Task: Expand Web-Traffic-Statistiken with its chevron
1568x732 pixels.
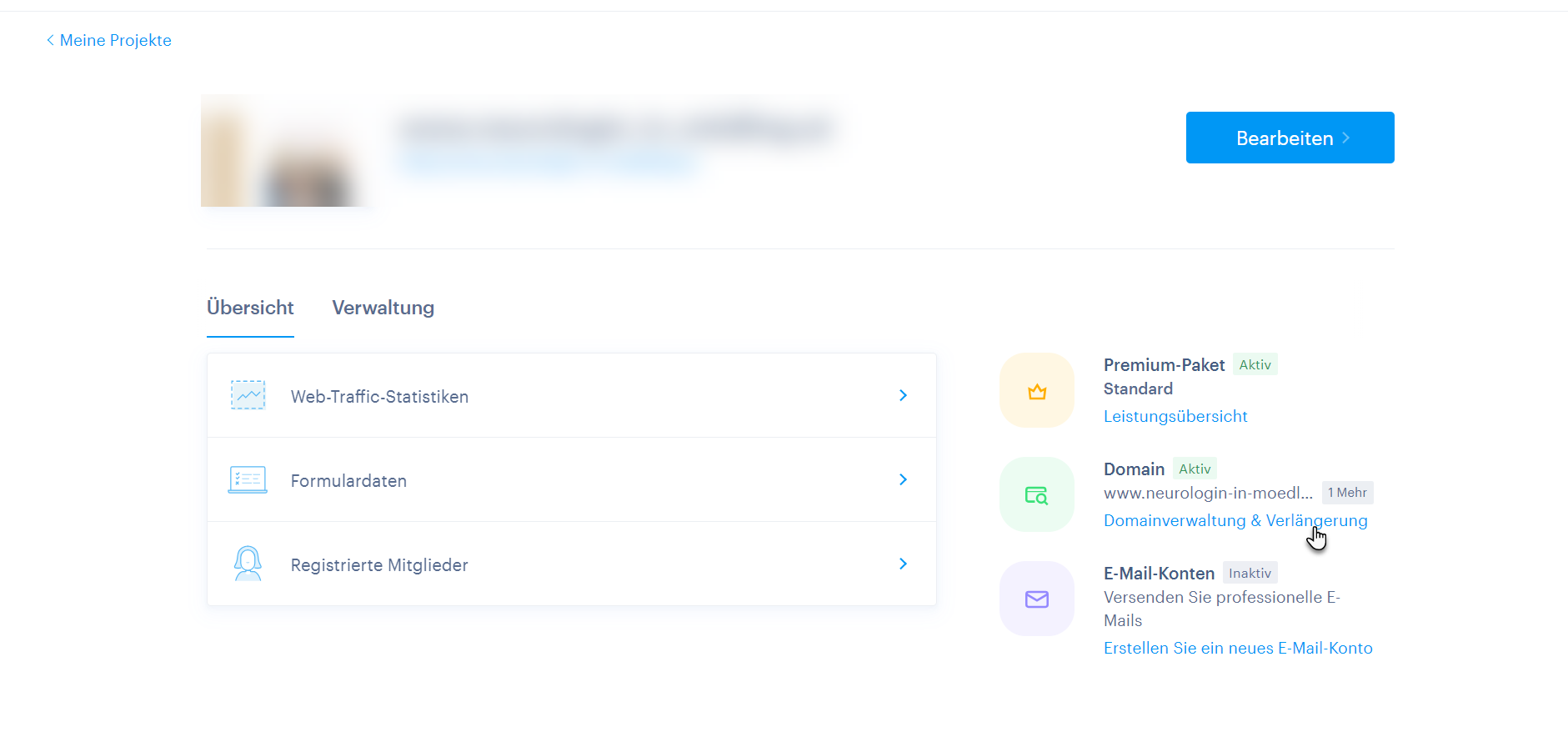Action: 903,395
